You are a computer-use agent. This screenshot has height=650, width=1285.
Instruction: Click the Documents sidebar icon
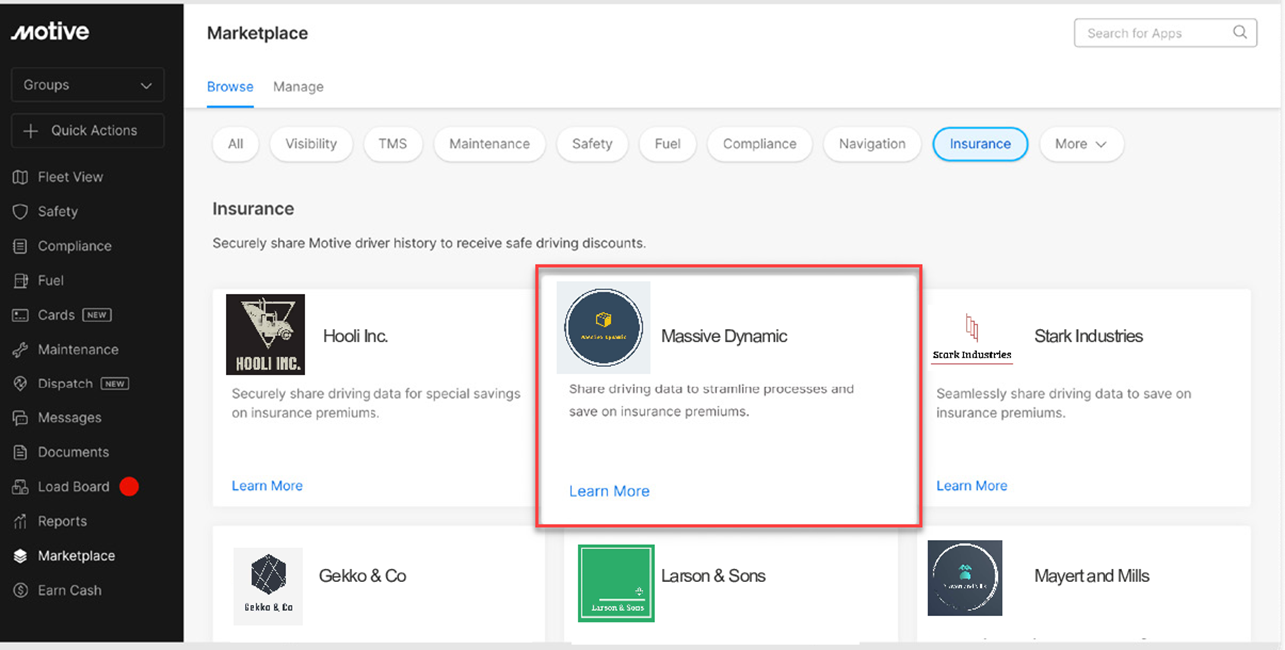[x=20, y=452]
